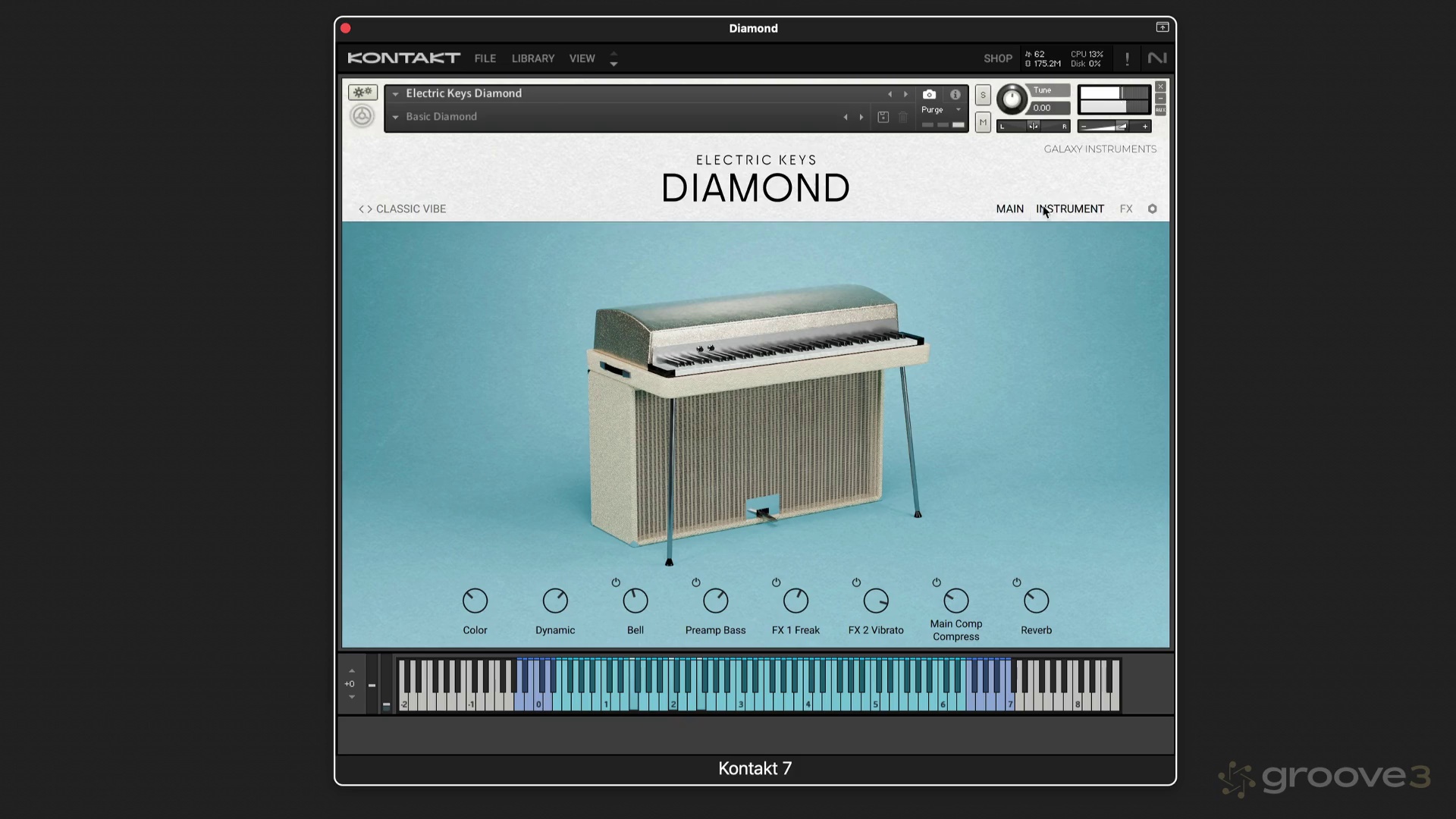The width and height of the screenshot is (1456, 819).
Task: Click the FX 2 Vibrato knob
Action: (x=876, y=601)
